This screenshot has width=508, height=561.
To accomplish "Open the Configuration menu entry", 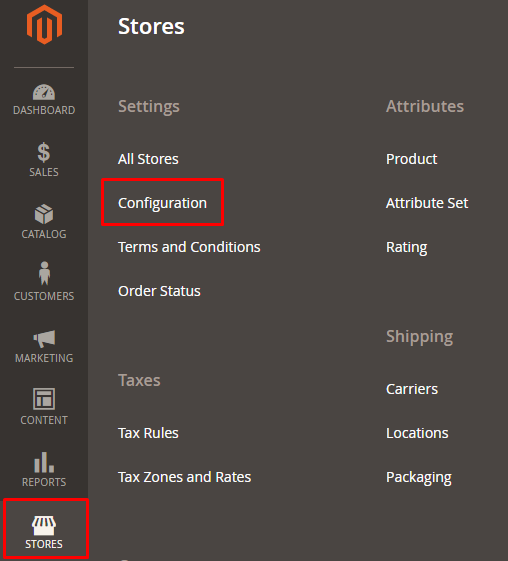I will [162, 203].
